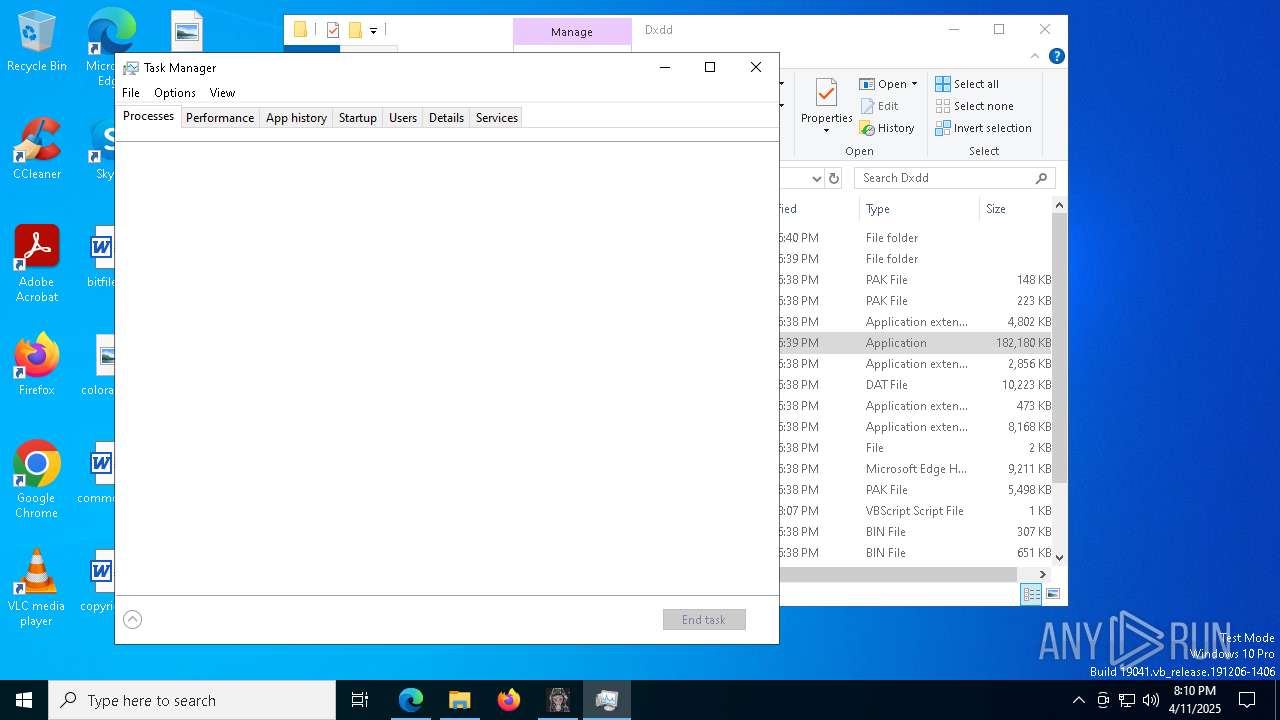
Task: Switch to the App history tab
Action: [296, 118]
